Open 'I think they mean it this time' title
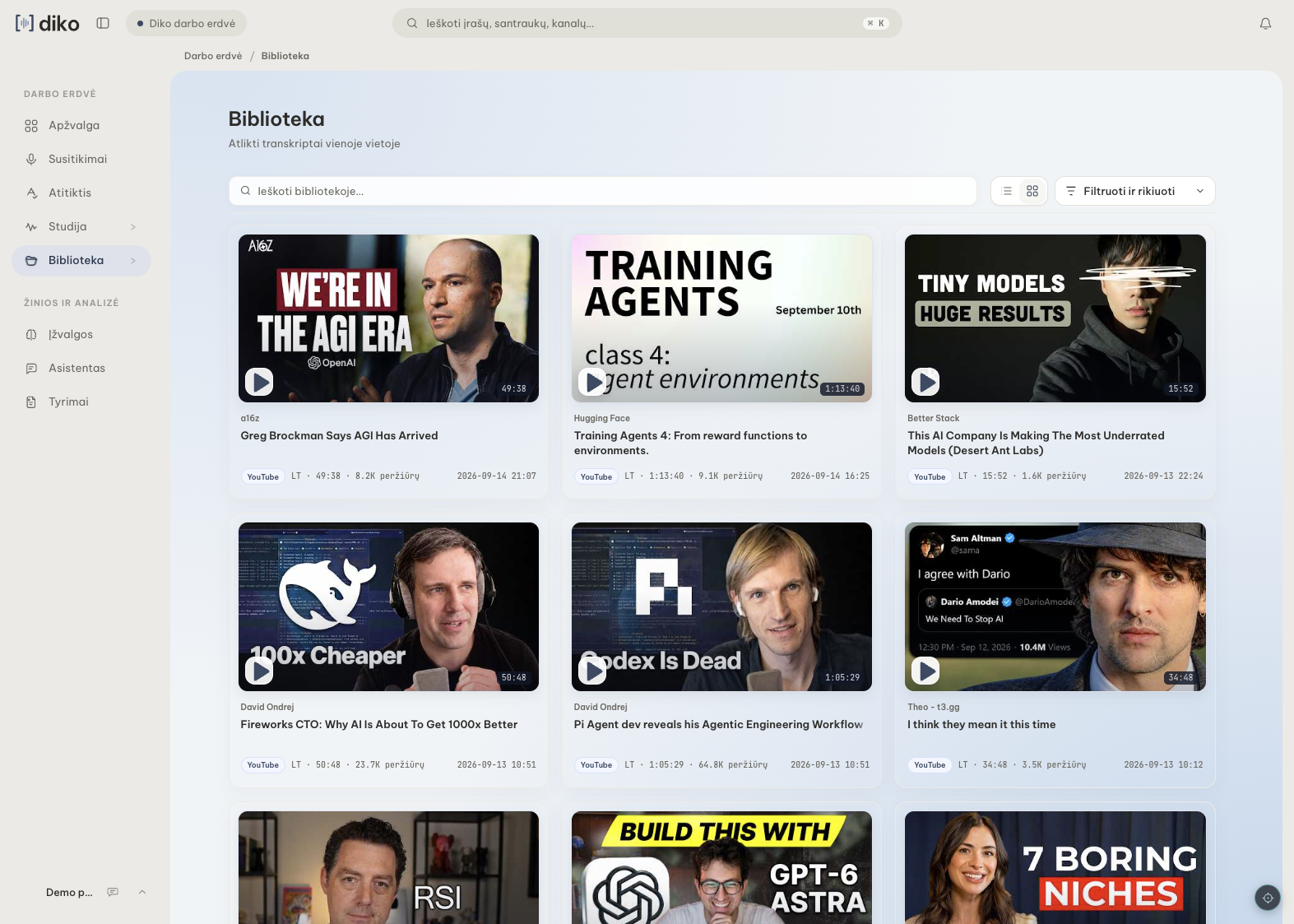The image size is (1294, 924). click(x=981, y=725)
